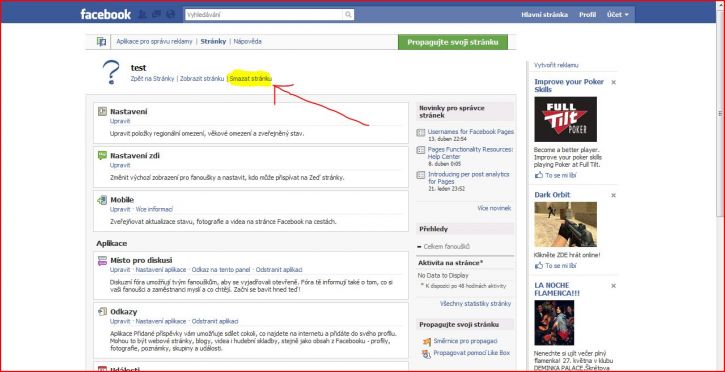Open Usernames for Facebook Pages news

click(471, 132)
